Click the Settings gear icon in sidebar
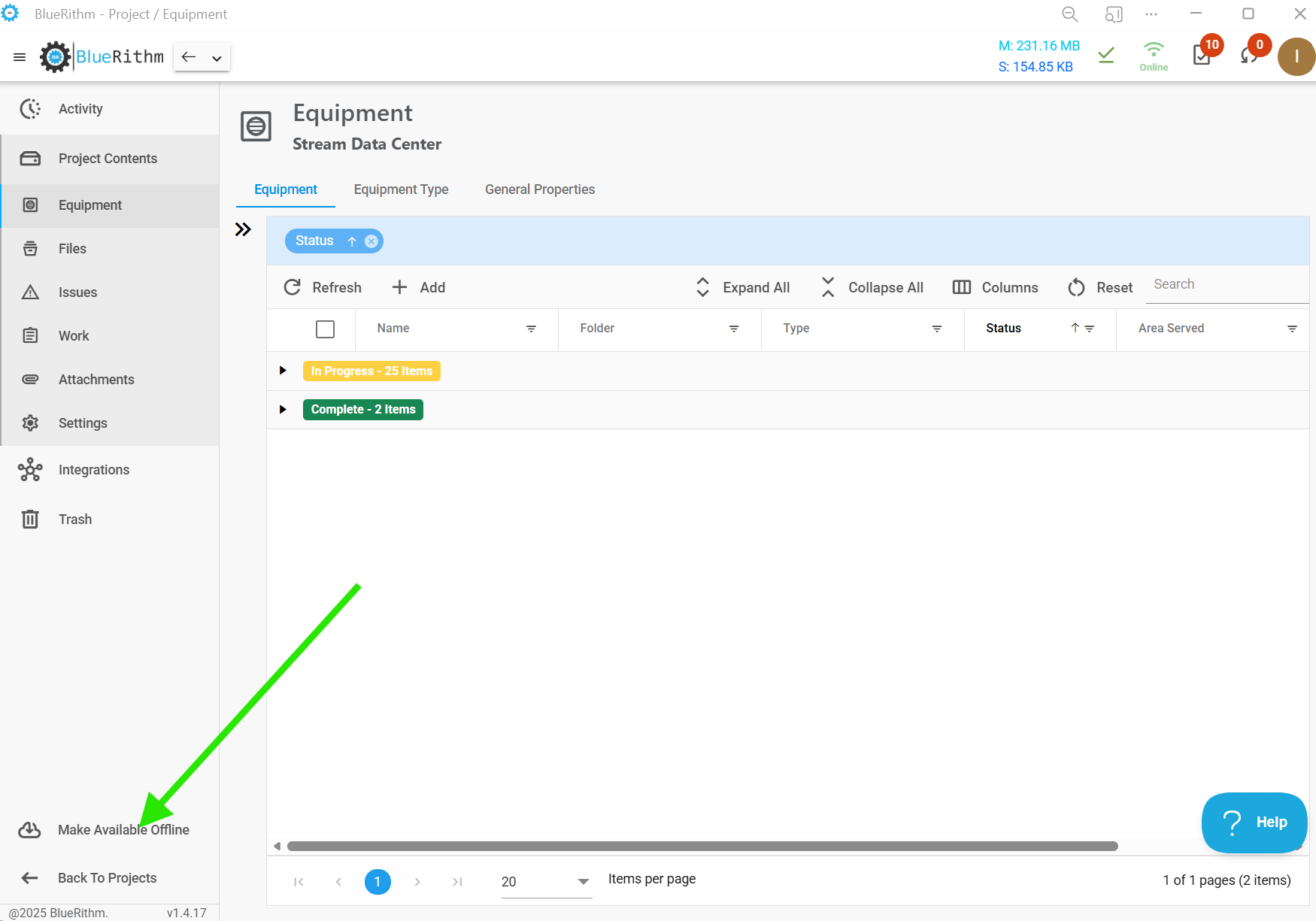 [30, 423]
